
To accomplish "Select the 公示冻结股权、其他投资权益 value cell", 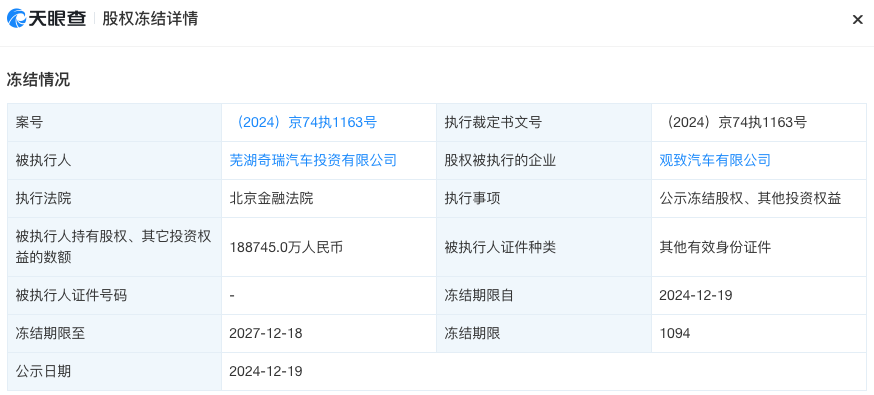I will (x=759, y=198).
